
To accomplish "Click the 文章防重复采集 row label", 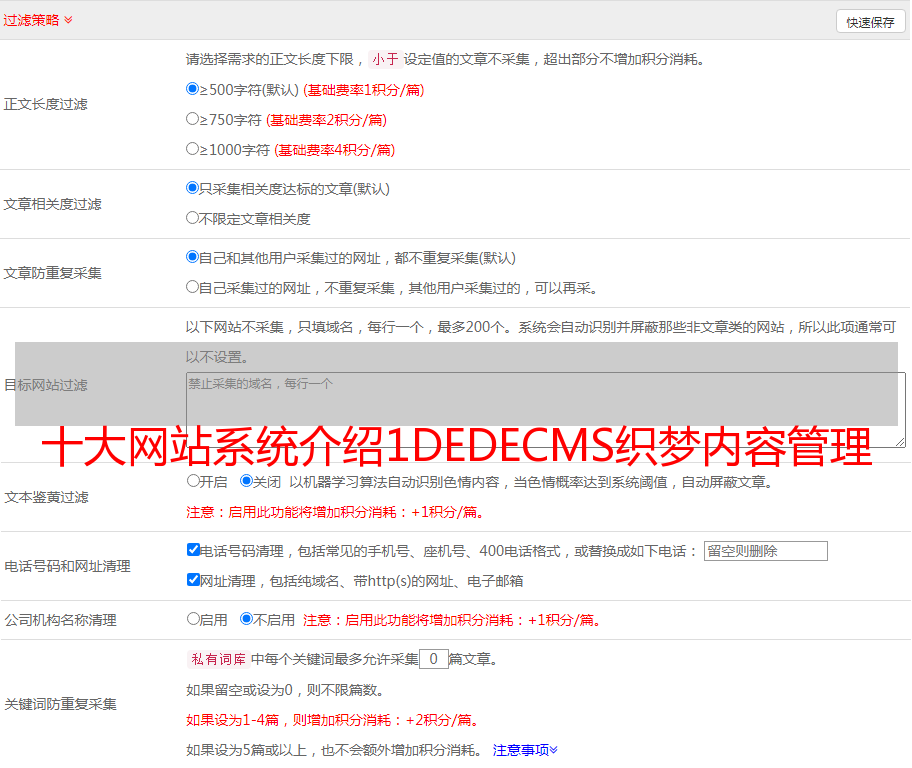I will coord(52,273).
